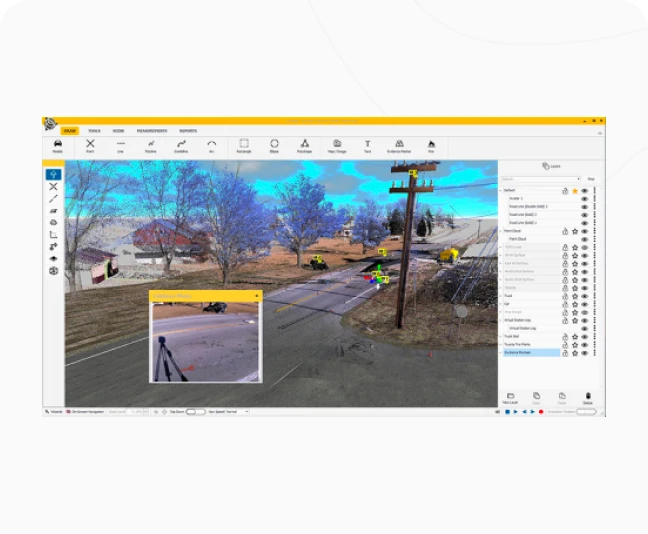The image size is (648, 534).
Task: Toggle visibility of Evidence Markers layer
Action: (x=584, y=353)
